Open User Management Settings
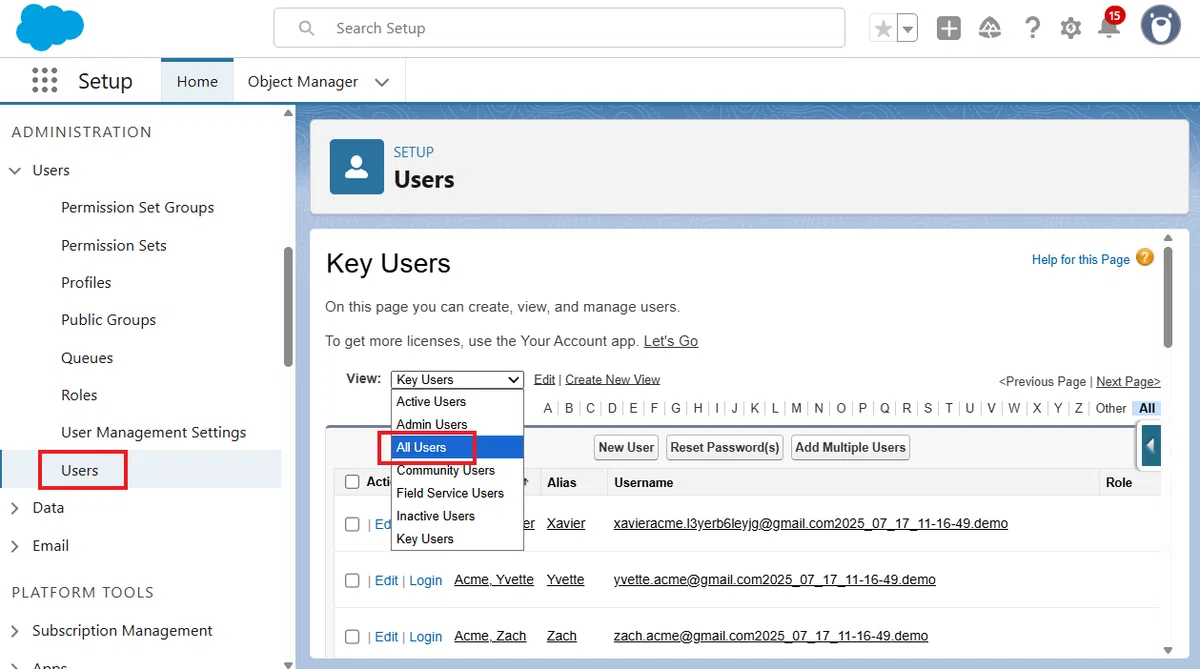This screenshot has width=1200, height=669. 154,433
